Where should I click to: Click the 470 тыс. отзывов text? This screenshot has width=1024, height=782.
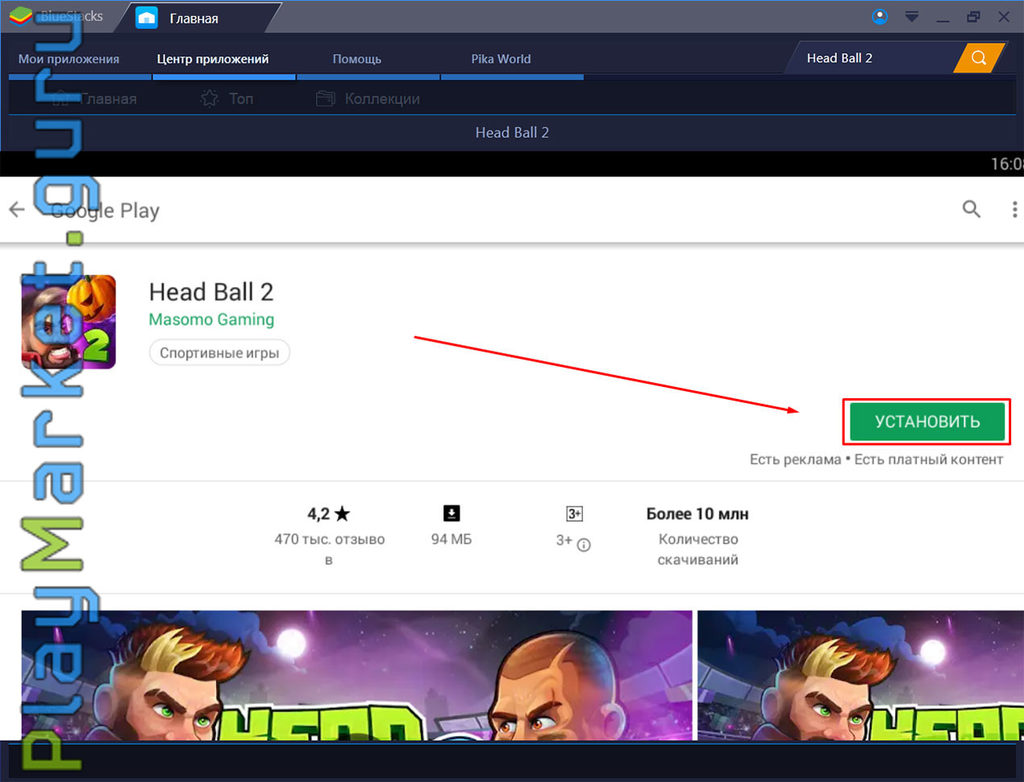tap(329, 549)
